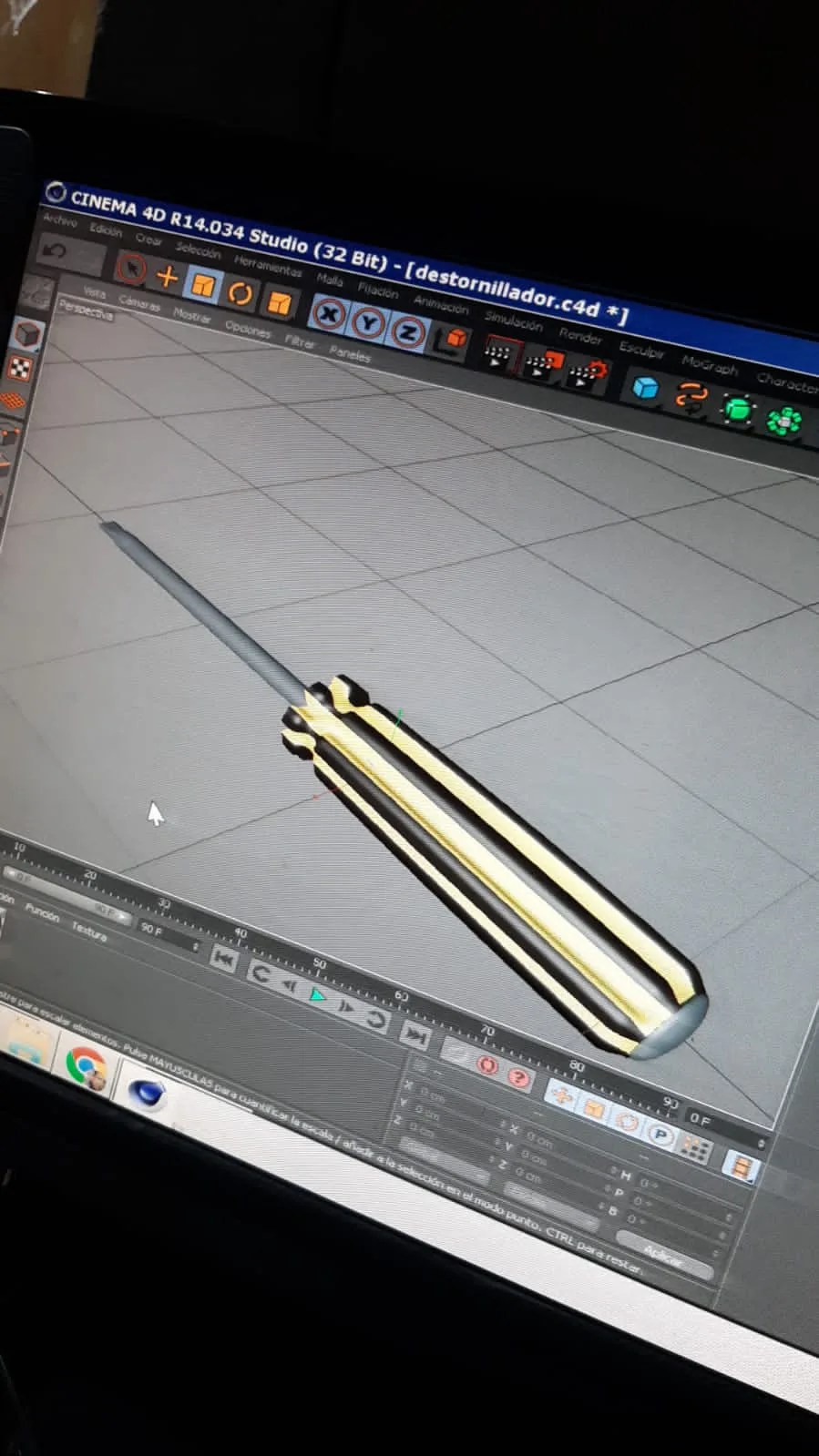Click Make Editable cube in left palette
The height and width of the screenshot is (1456, 819).
[28, 334]
